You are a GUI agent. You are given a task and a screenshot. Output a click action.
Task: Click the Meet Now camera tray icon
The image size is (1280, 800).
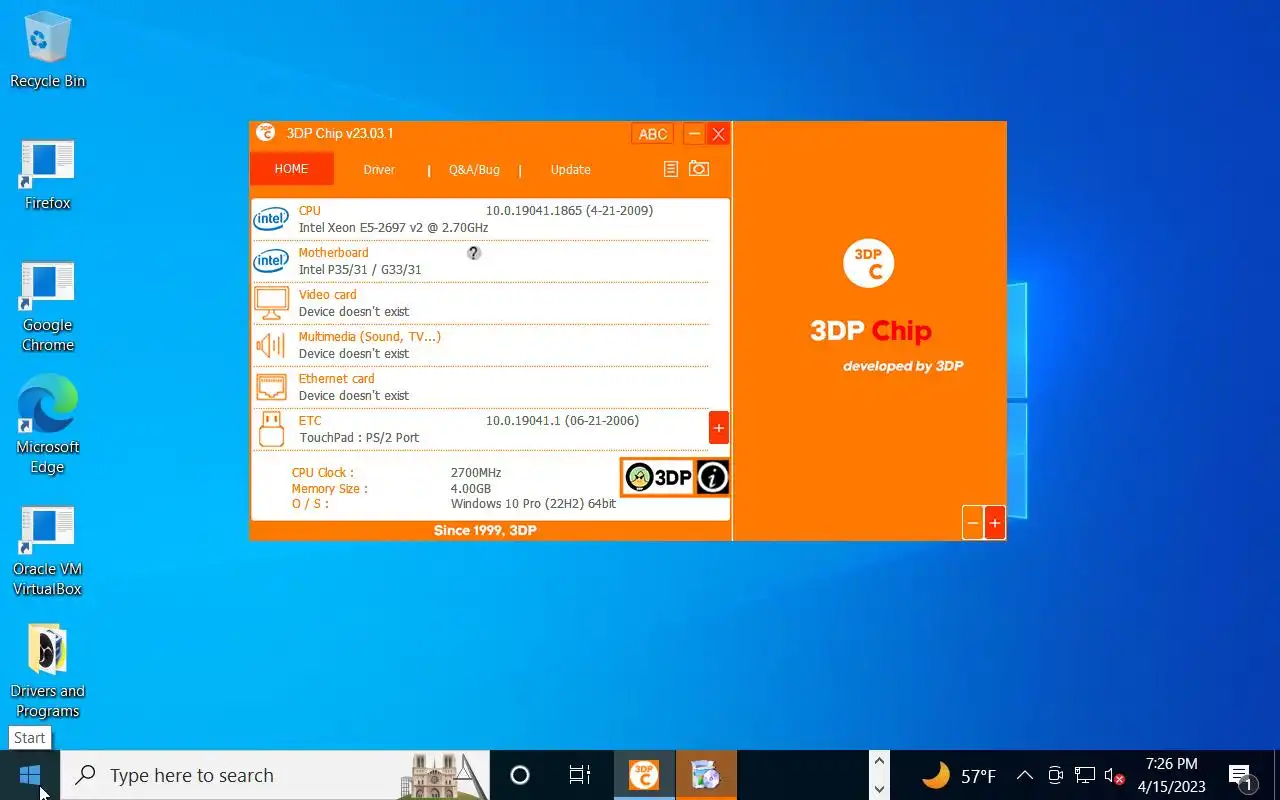pos(1055,775)
